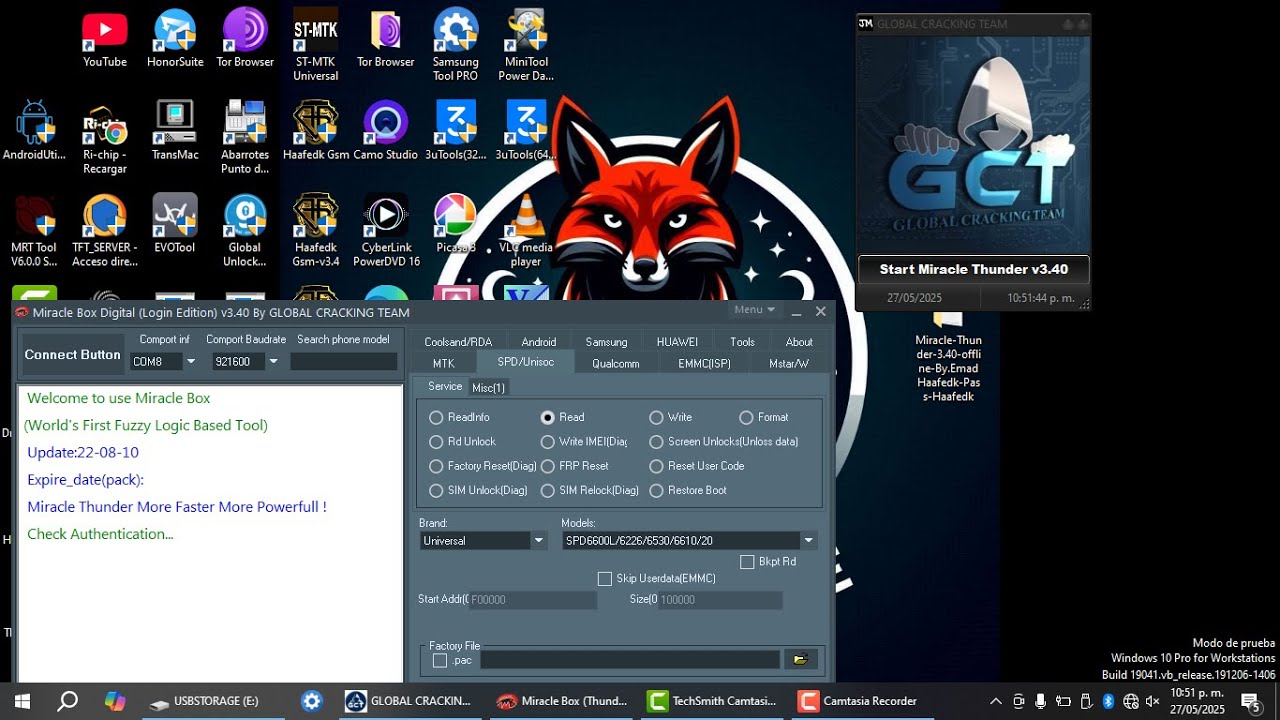
Task: Launch ST-MTK Universal desktop icon
Action: click(315, 45)
